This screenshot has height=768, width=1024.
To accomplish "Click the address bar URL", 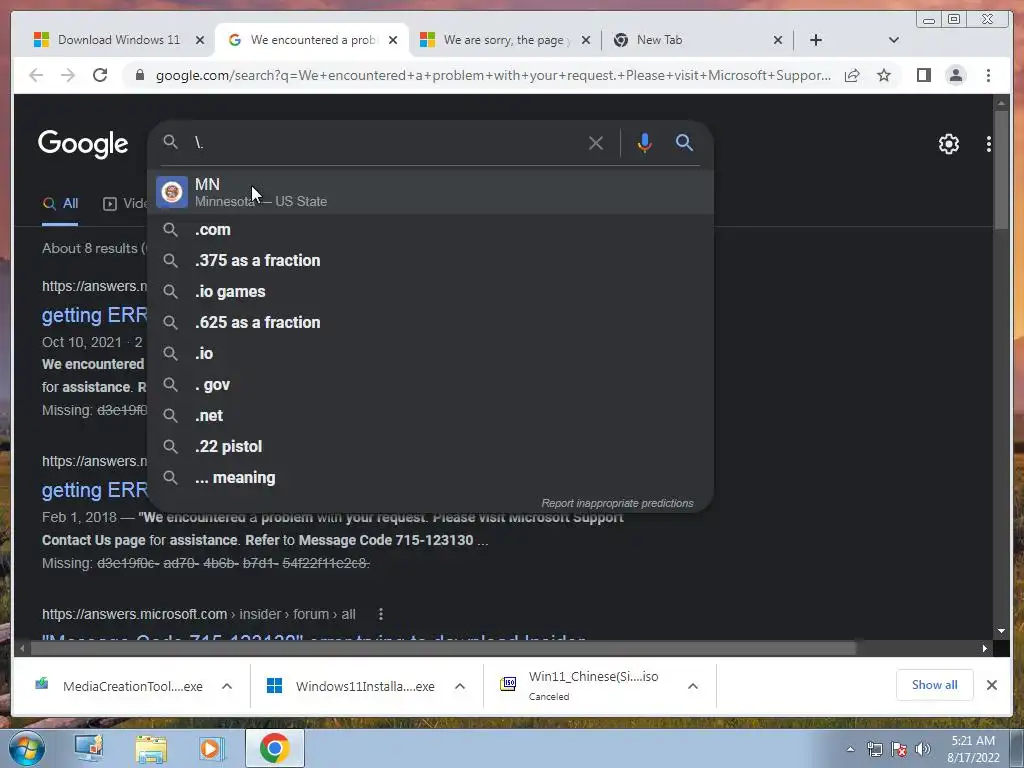I will click(x=493, y=75).
